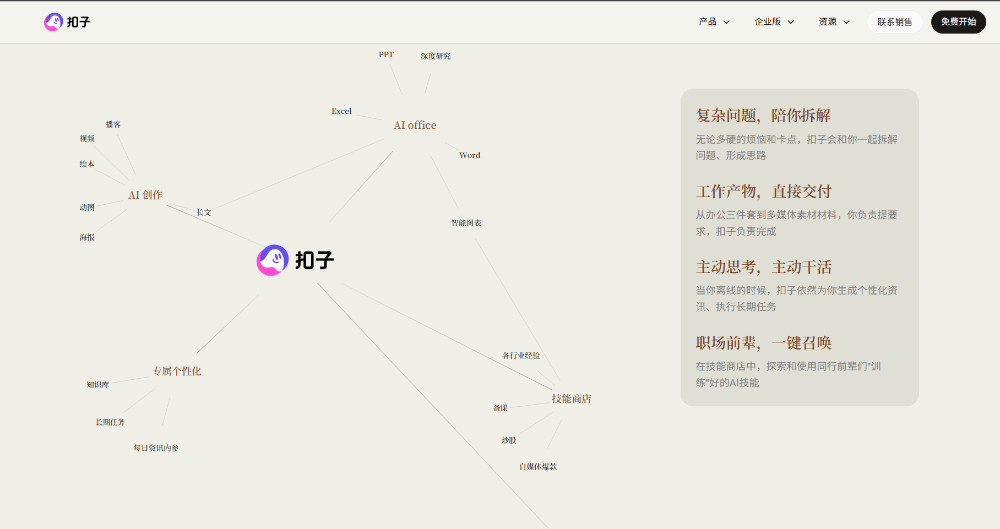Click the description starting 在技能商店中
This screenshot has height=529, width=1000.
coord(788,375)
